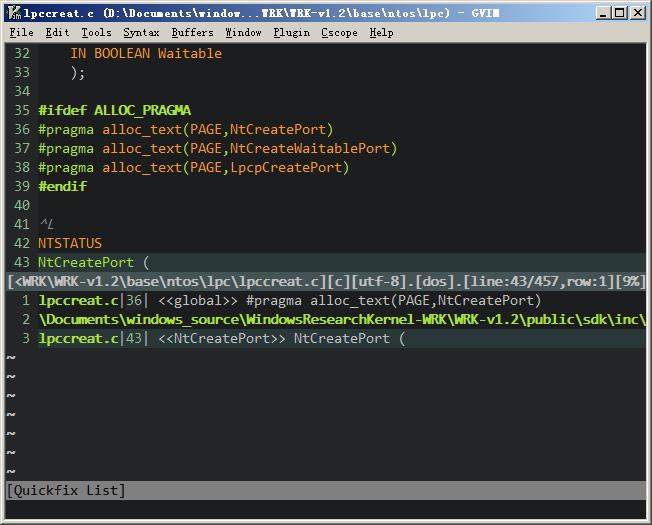Click the GVim application icon in title bar

coord(15,13)
